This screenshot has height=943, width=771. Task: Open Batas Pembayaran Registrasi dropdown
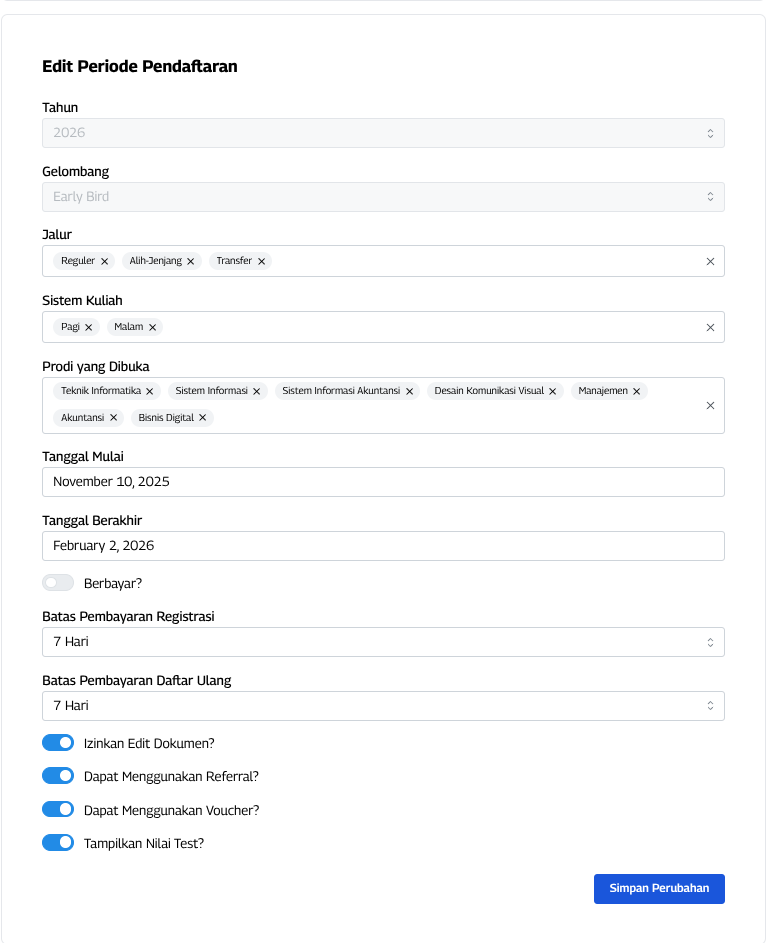pos(383,642)
